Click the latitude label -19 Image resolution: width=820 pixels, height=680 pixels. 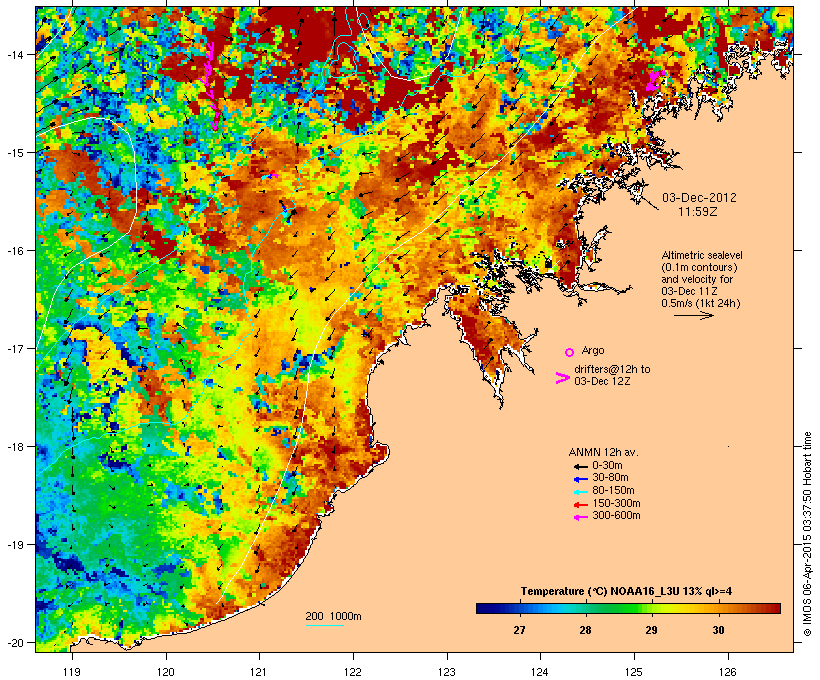tap(14, 545)
